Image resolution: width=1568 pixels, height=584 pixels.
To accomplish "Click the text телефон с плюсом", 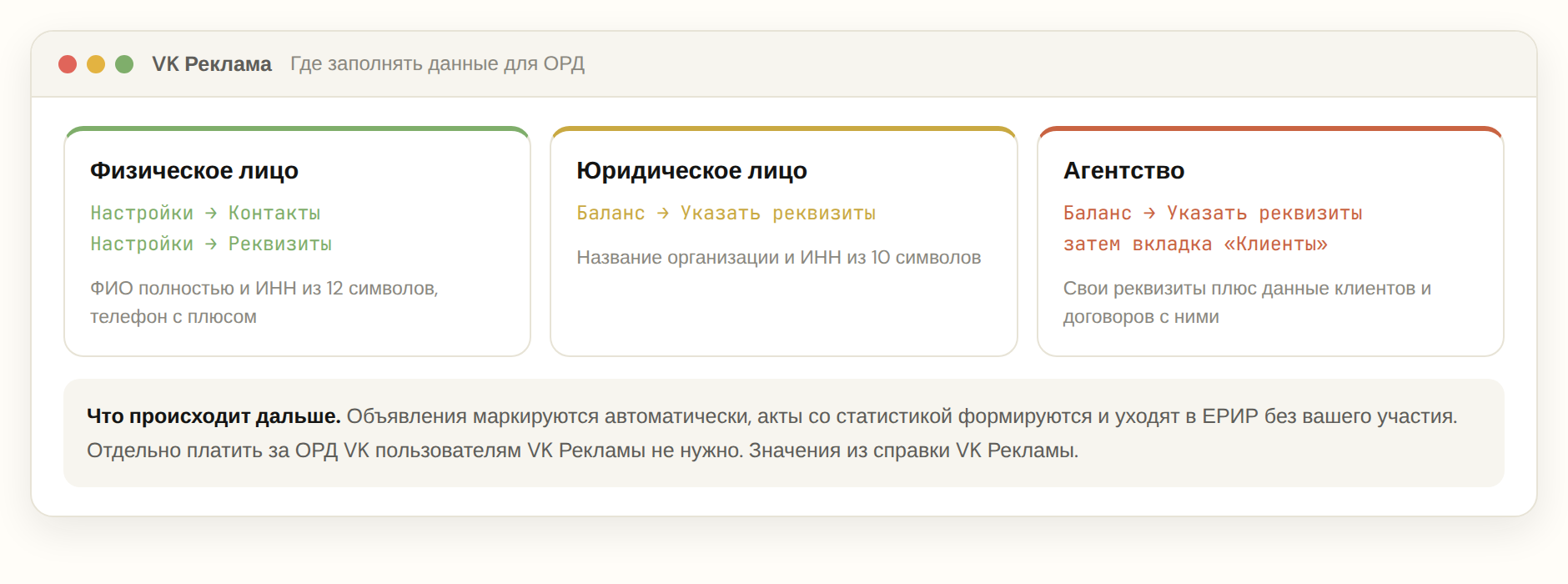I will (173, 317).
